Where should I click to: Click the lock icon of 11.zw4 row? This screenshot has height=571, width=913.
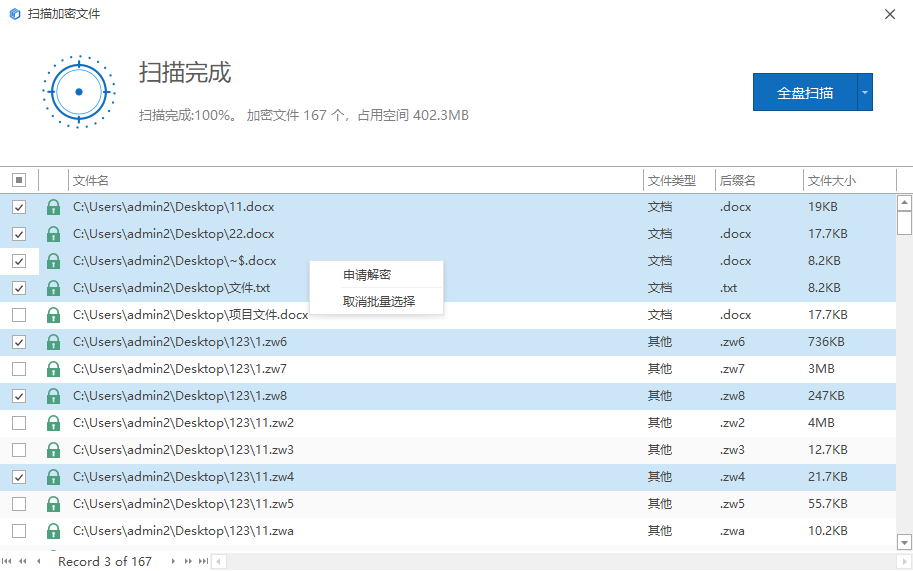click(x=53, y=477)
